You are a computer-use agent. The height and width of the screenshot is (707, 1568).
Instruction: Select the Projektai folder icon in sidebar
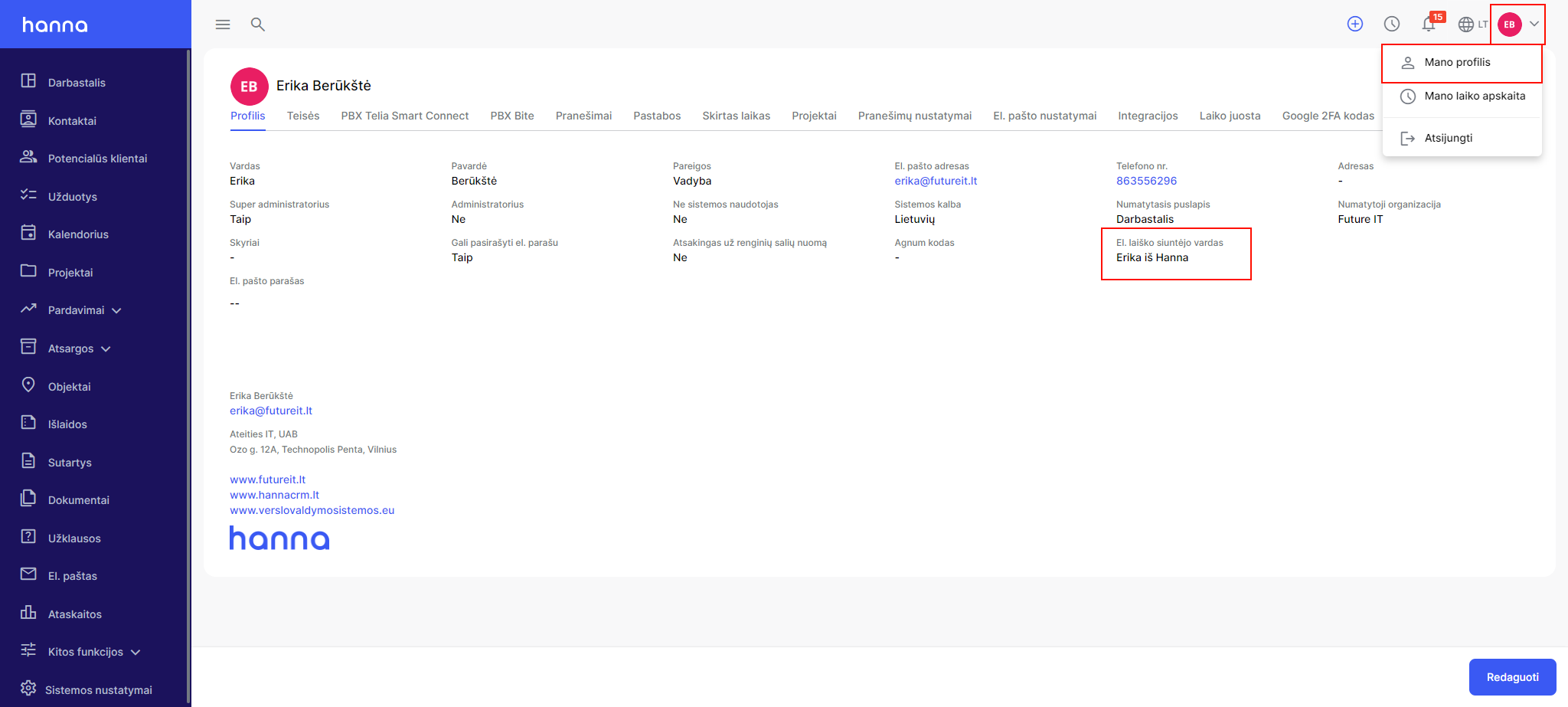point(28,271)
